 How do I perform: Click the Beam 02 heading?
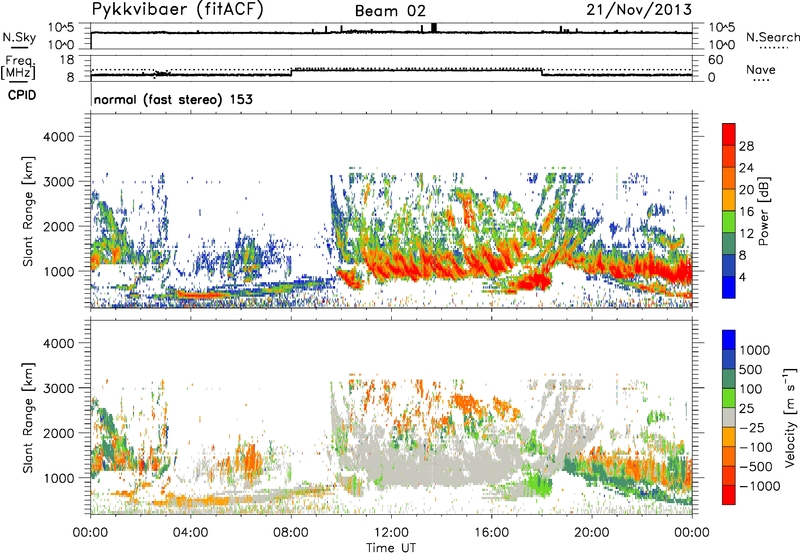pyautogui.click(x=390, y=11)
